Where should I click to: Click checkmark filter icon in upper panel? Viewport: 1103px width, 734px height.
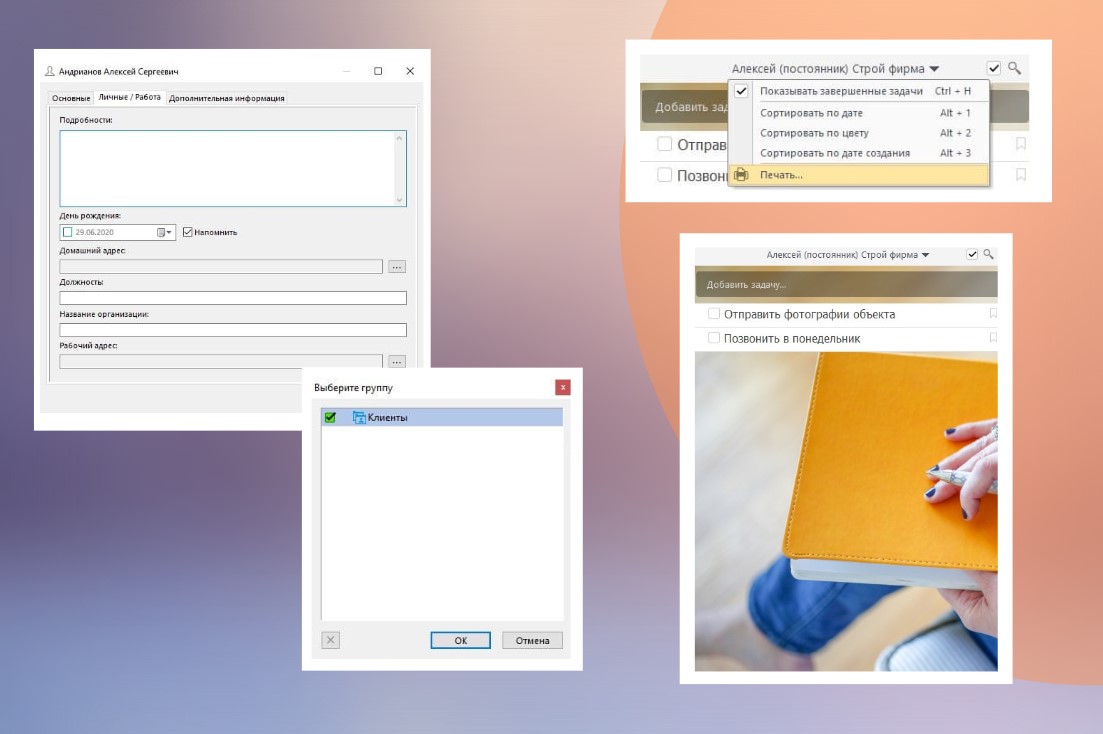tap(993, 68)
